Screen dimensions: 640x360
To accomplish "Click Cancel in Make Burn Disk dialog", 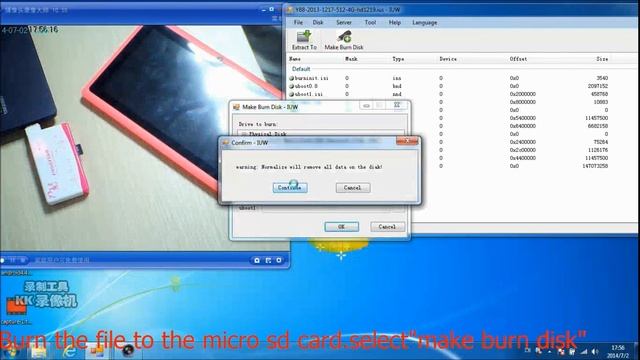I will pos(387,227).
